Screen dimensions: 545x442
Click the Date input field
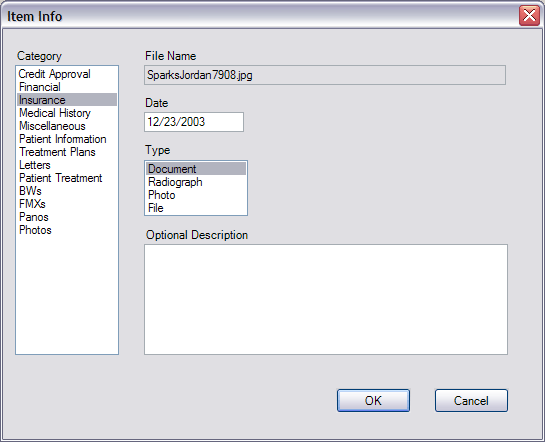(x=194, y=122)
